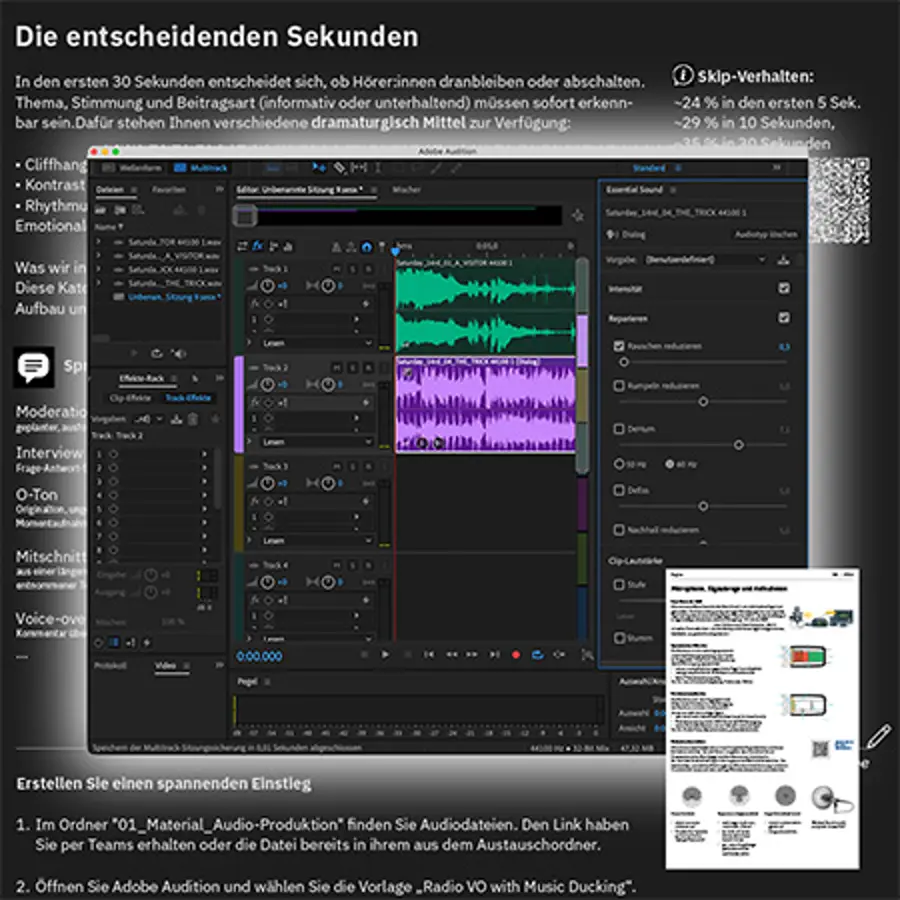900x900 pixels.
Task: Click the red Record button
Action: pyautogui.click(x=515, y=654)
